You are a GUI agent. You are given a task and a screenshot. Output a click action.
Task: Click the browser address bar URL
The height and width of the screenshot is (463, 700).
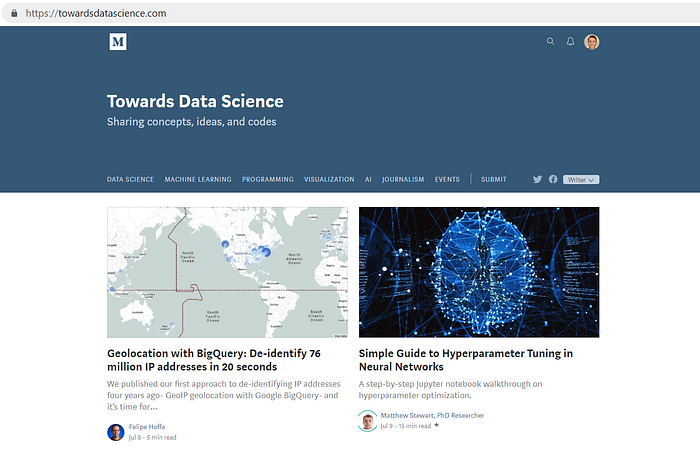[x=96, y=13]
